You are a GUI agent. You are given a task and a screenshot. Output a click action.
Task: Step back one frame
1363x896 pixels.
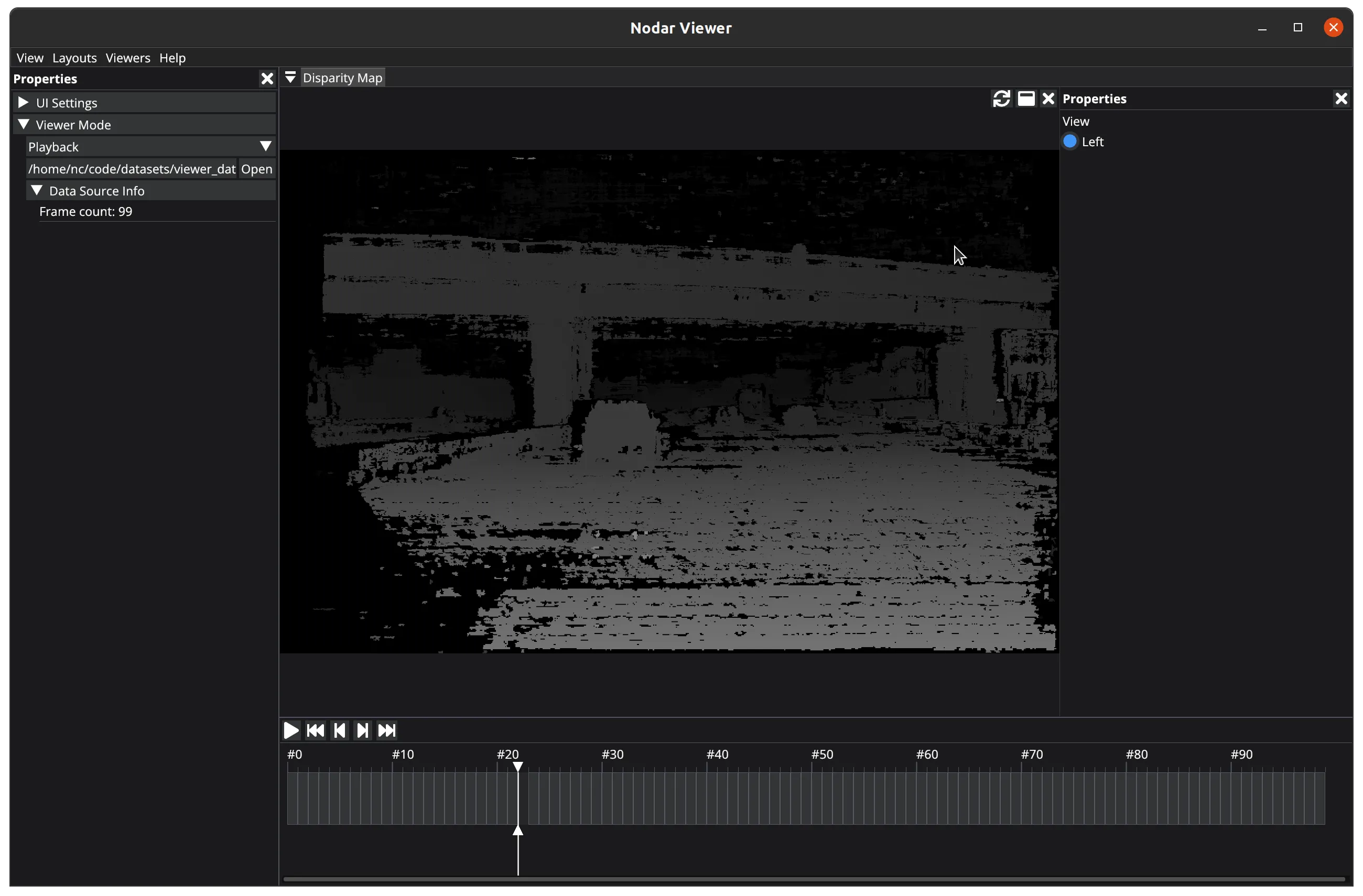click(x=339, y=730)
